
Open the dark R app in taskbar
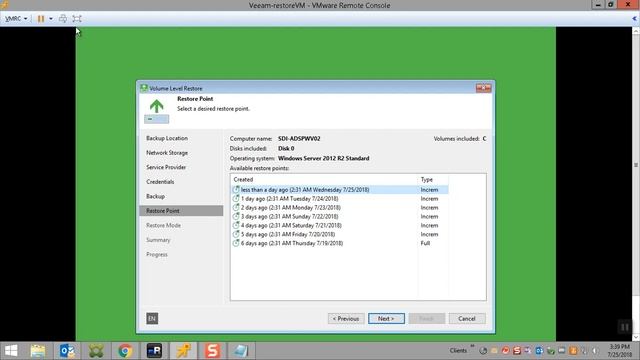pos(154,351)
